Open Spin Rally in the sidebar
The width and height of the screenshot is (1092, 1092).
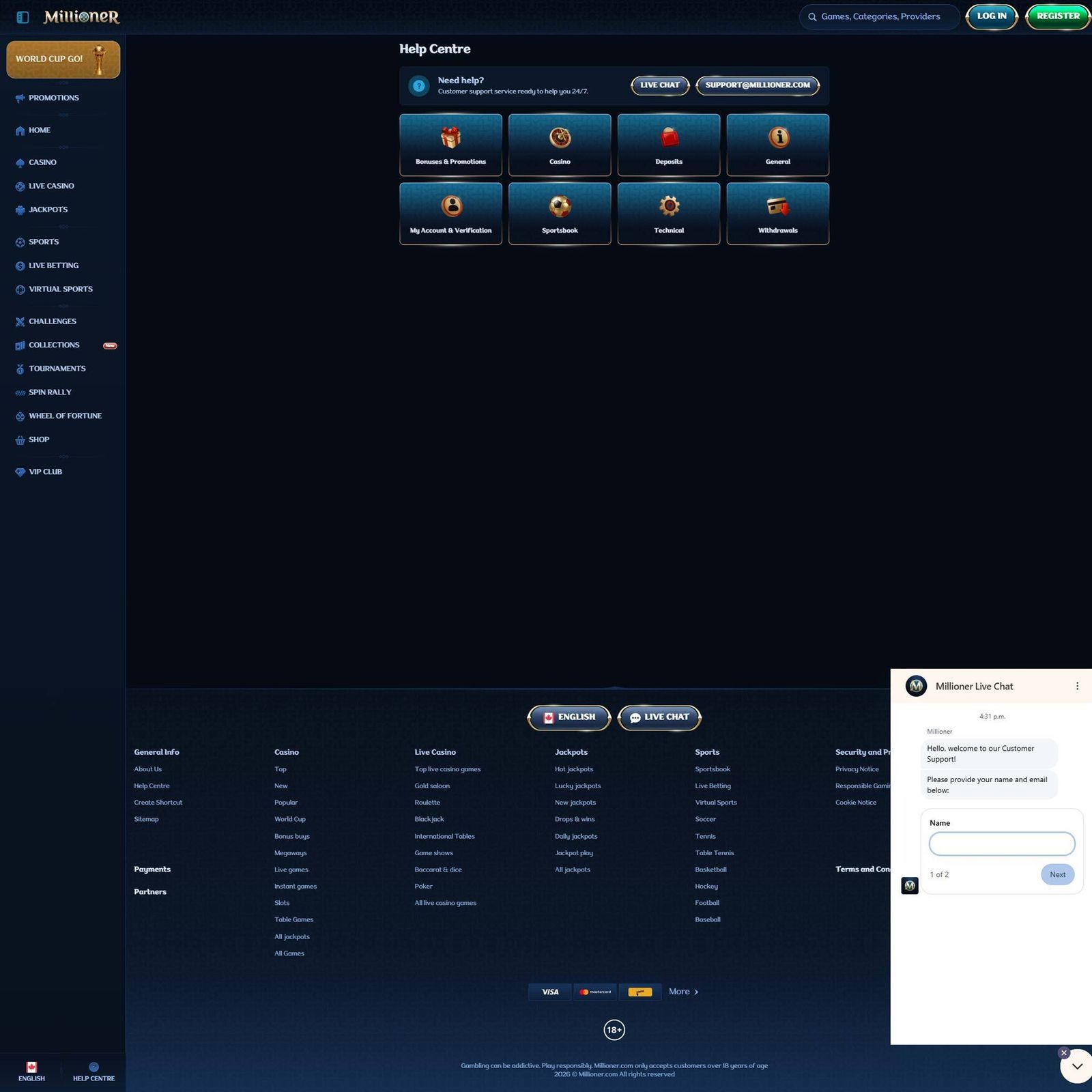point(50,392)
